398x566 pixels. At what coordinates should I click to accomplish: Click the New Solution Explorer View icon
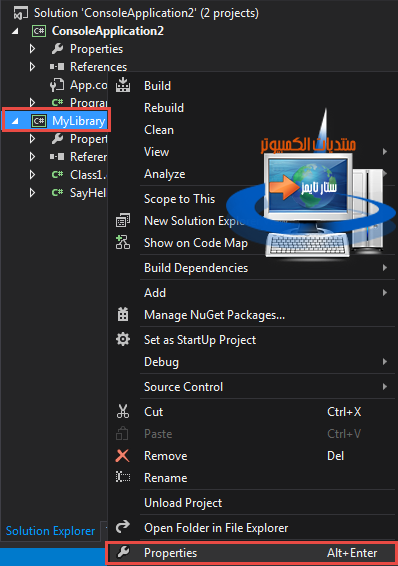123,220
